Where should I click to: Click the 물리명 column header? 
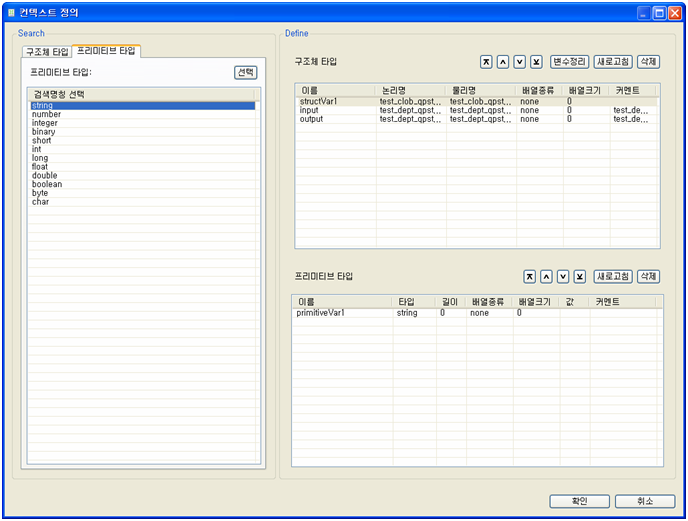481,91
